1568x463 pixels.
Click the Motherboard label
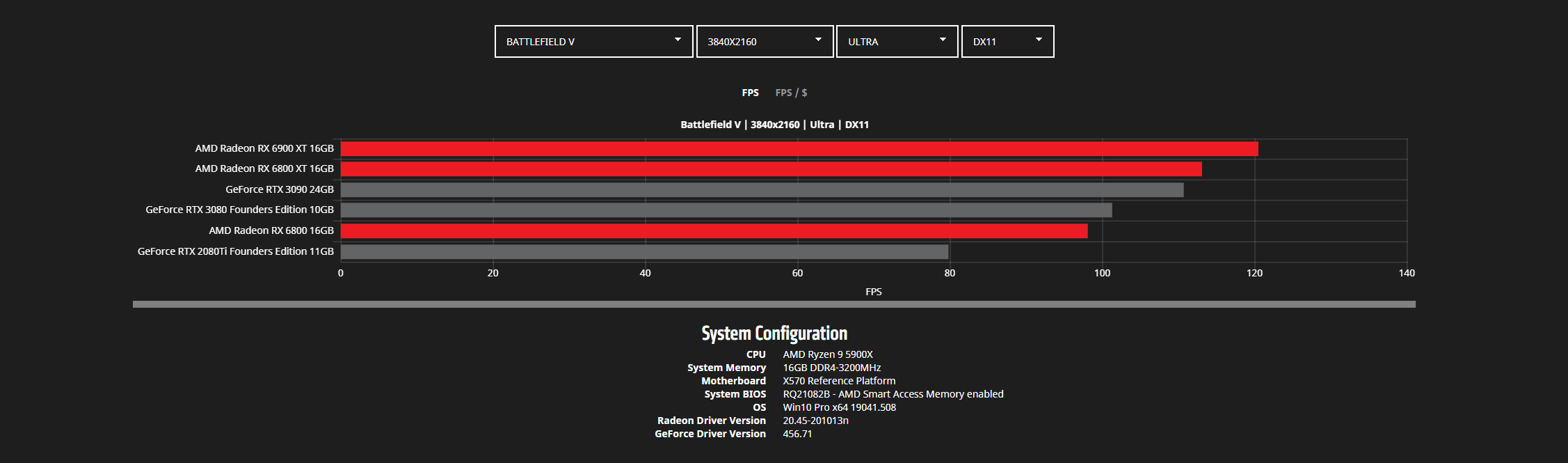click(733, 381)
